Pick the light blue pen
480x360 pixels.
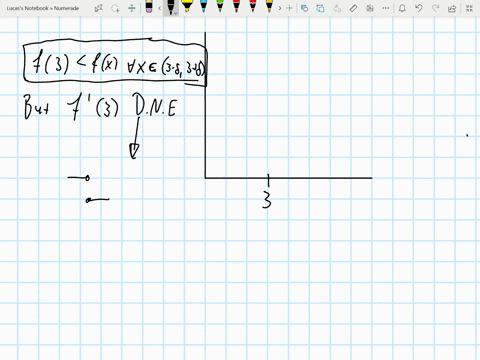203,7
